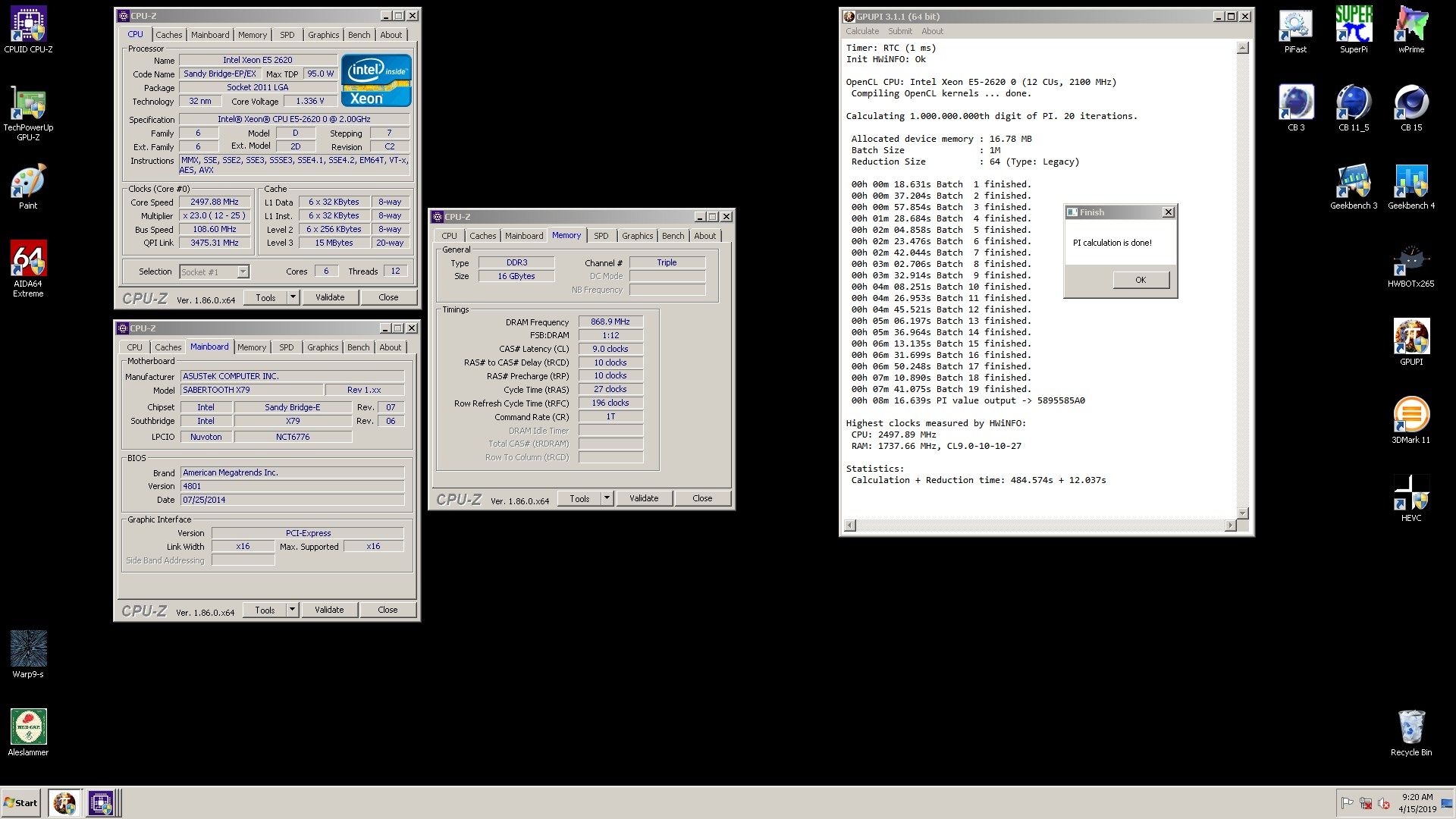
Task: Launch the PiFast desktop shortcut
Action: (1295, 30)
